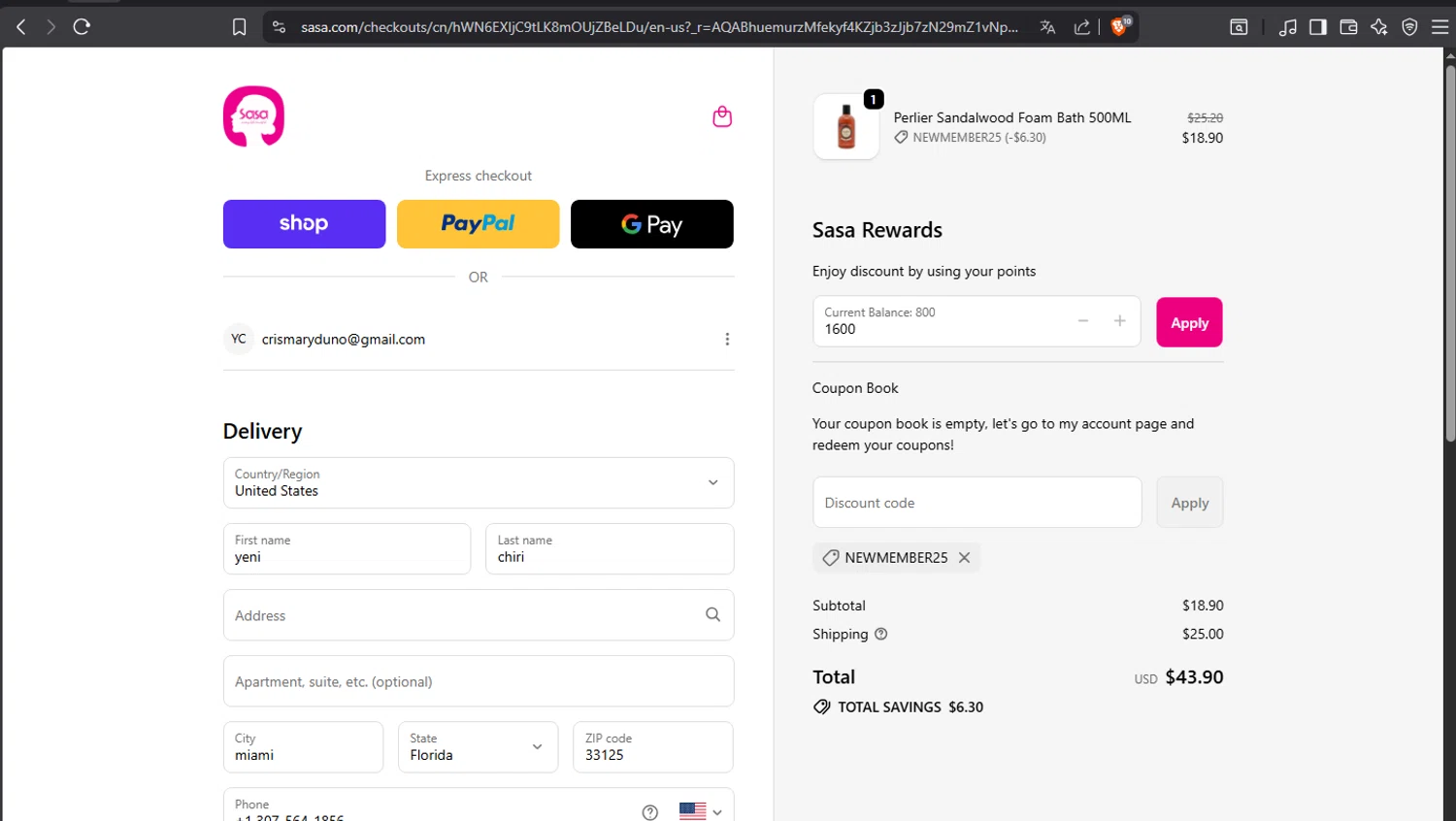Bookmark this page with the bookmark icon
The height and width of the screenshot is (821, 1456).
(x=239, y=27)
